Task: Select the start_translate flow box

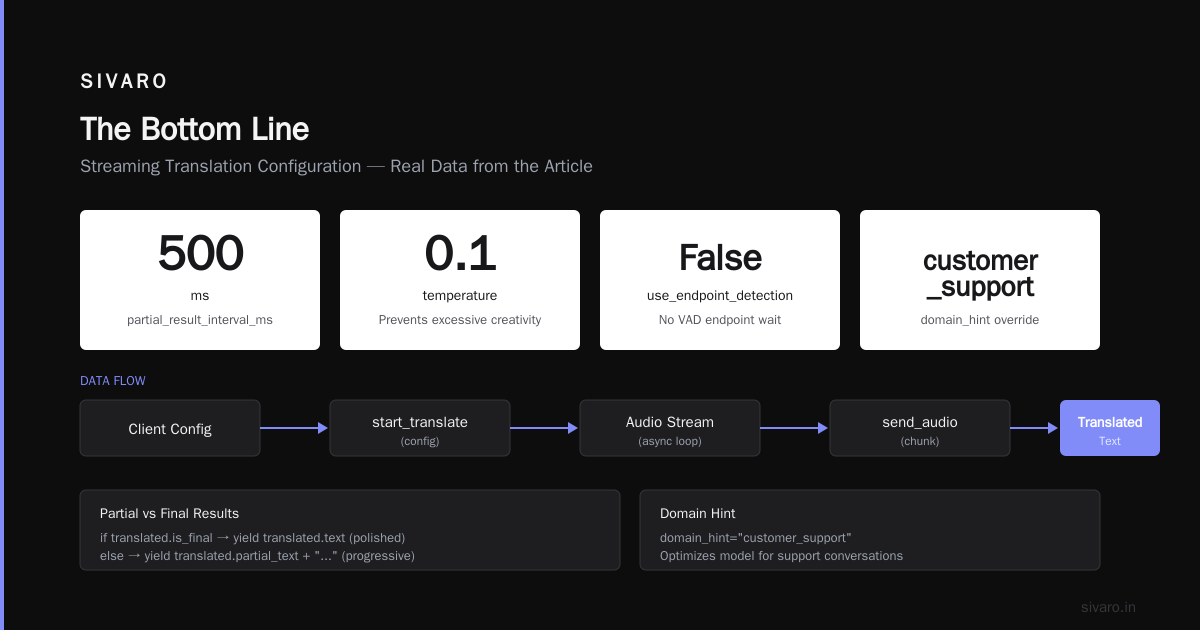Action: click(420, 428)
